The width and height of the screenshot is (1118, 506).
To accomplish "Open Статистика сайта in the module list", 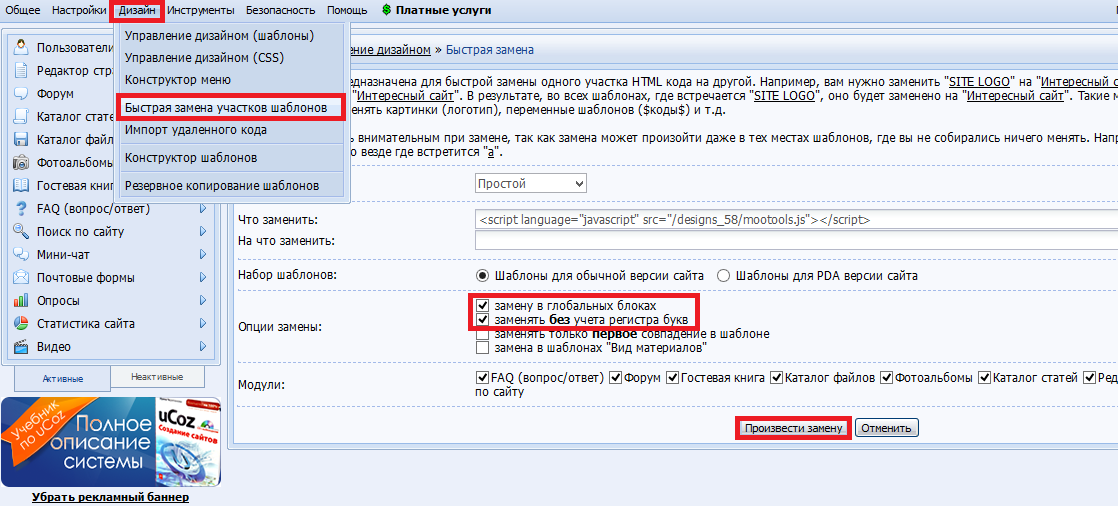I will tap(86, 324).
